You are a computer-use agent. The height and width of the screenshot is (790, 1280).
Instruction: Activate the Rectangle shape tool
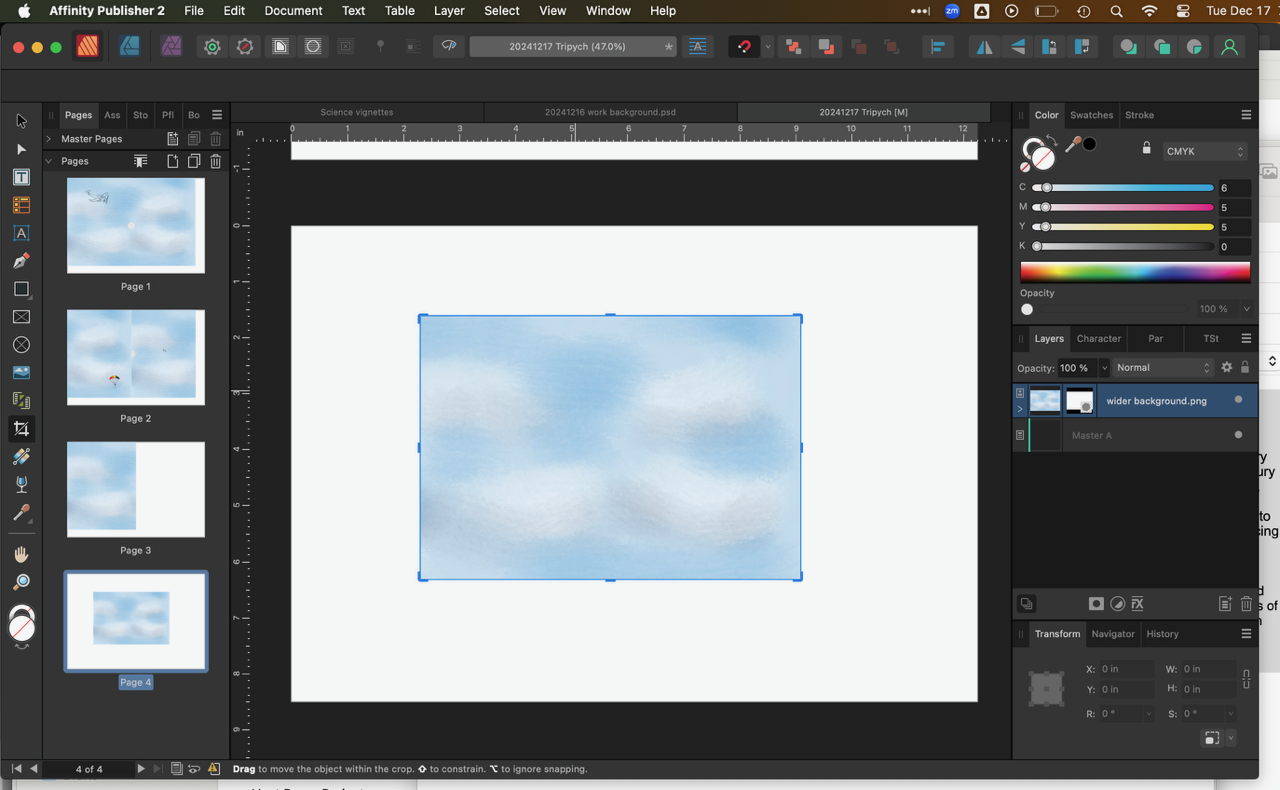point(21,289)
